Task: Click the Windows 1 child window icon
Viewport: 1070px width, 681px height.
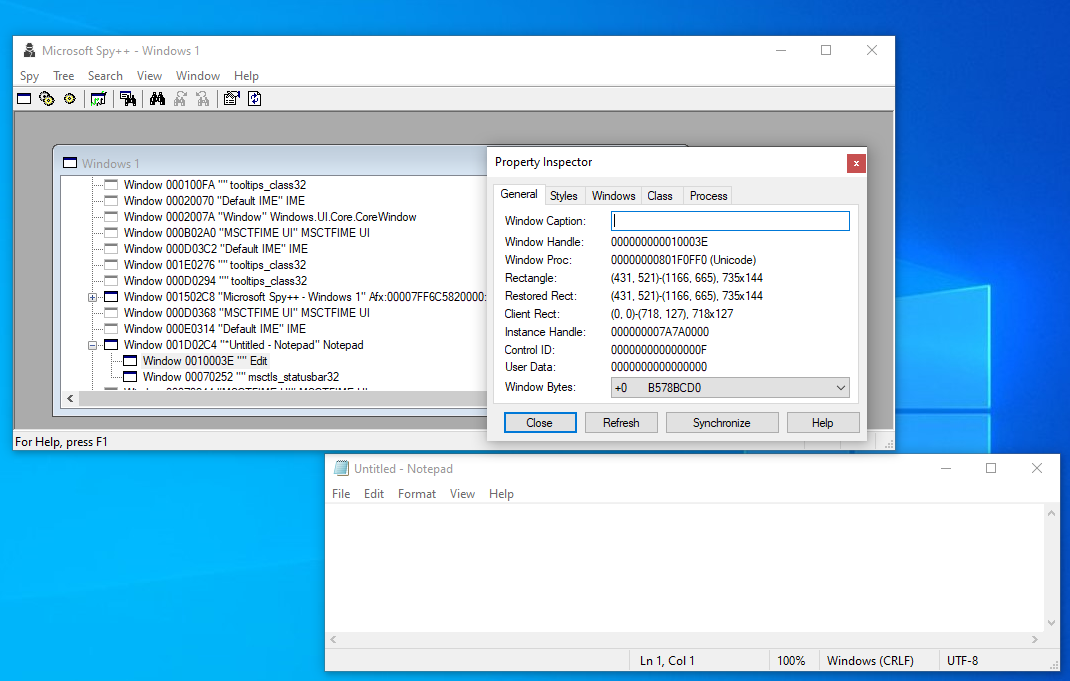Action: [70, 163]
